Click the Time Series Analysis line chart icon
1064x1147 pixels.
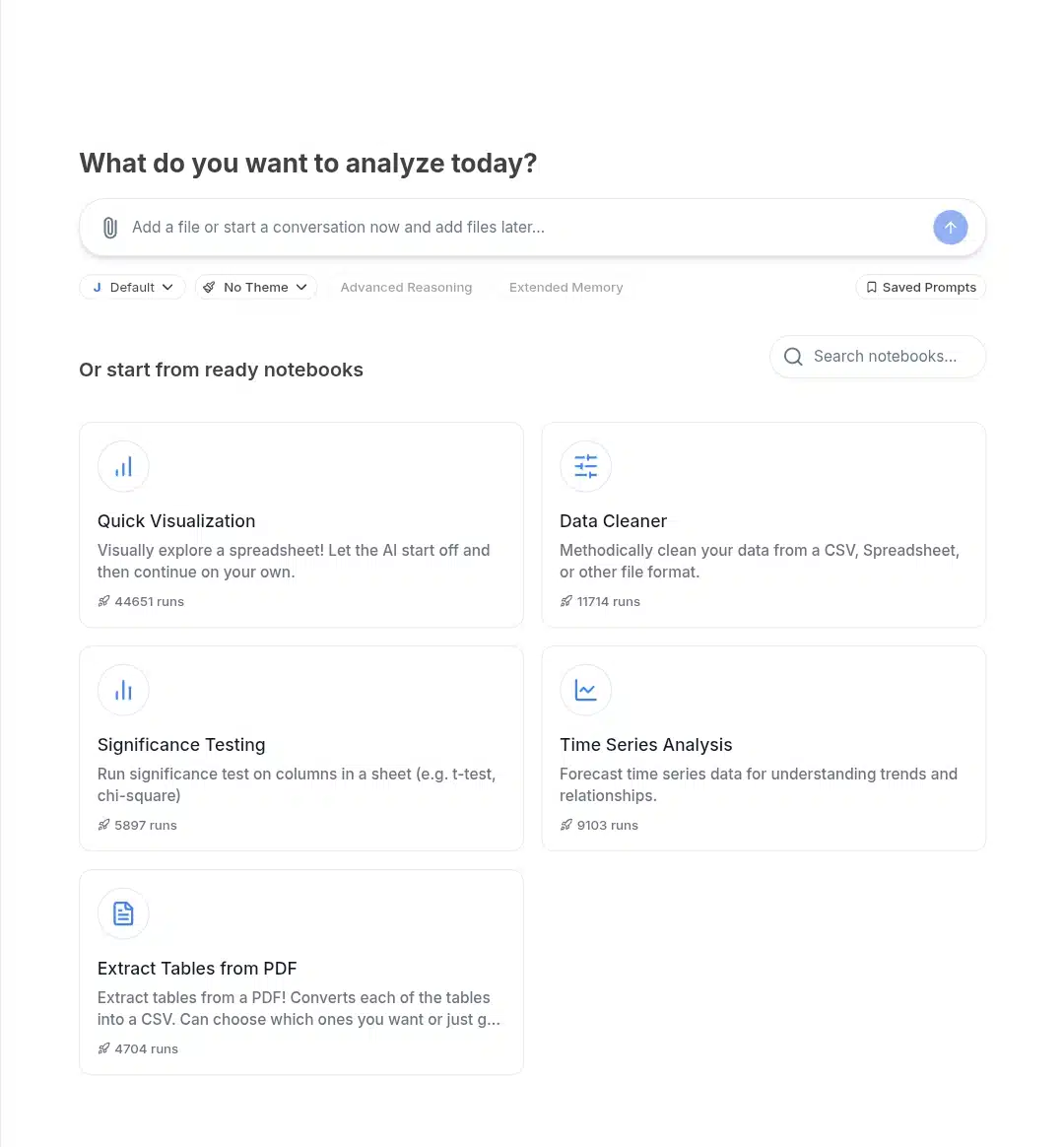tap(586, 691)
